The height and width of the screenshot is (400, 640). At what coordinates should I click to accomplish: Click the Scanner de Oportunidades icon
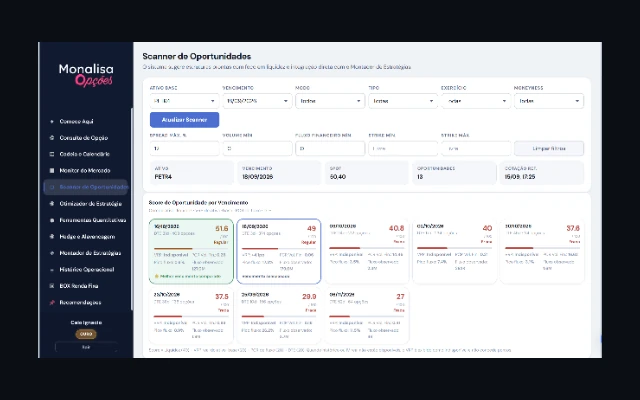point(51,187)
